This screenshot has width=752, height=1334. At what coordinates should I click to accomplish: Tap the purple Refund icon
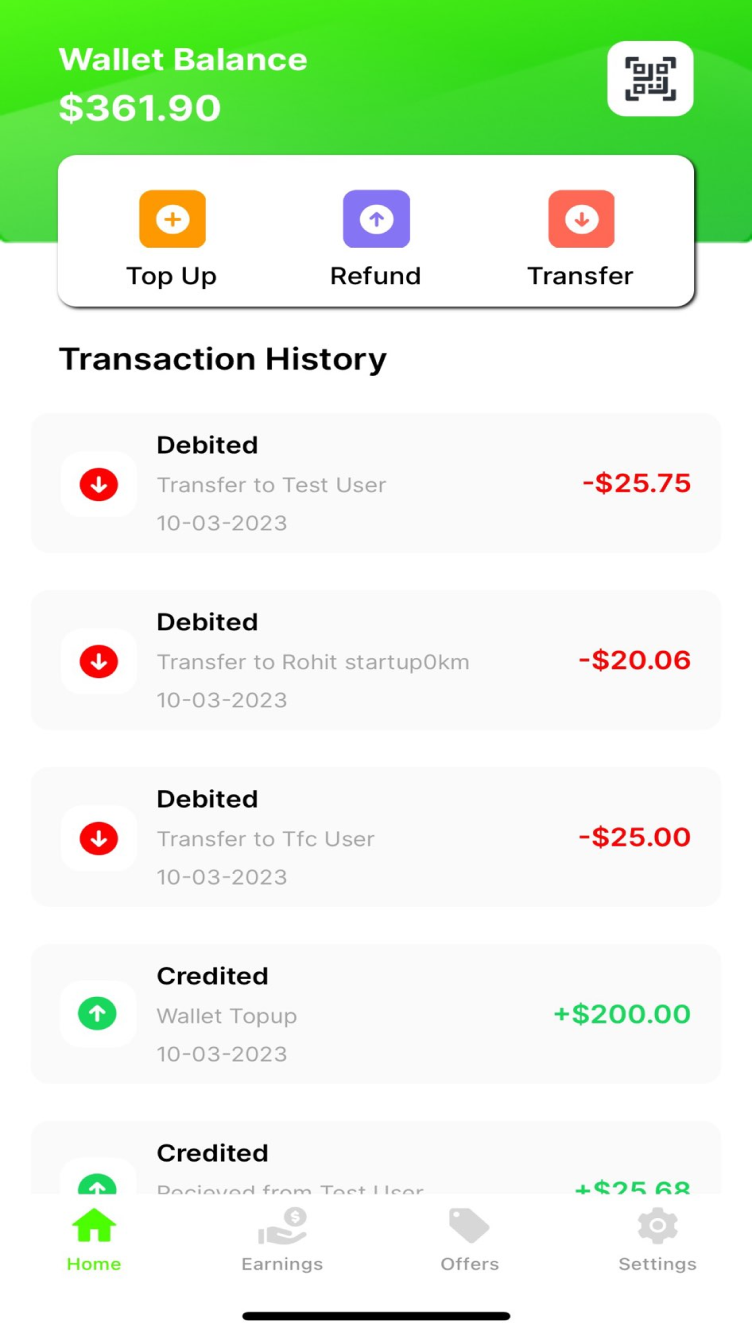click(376, 219)
